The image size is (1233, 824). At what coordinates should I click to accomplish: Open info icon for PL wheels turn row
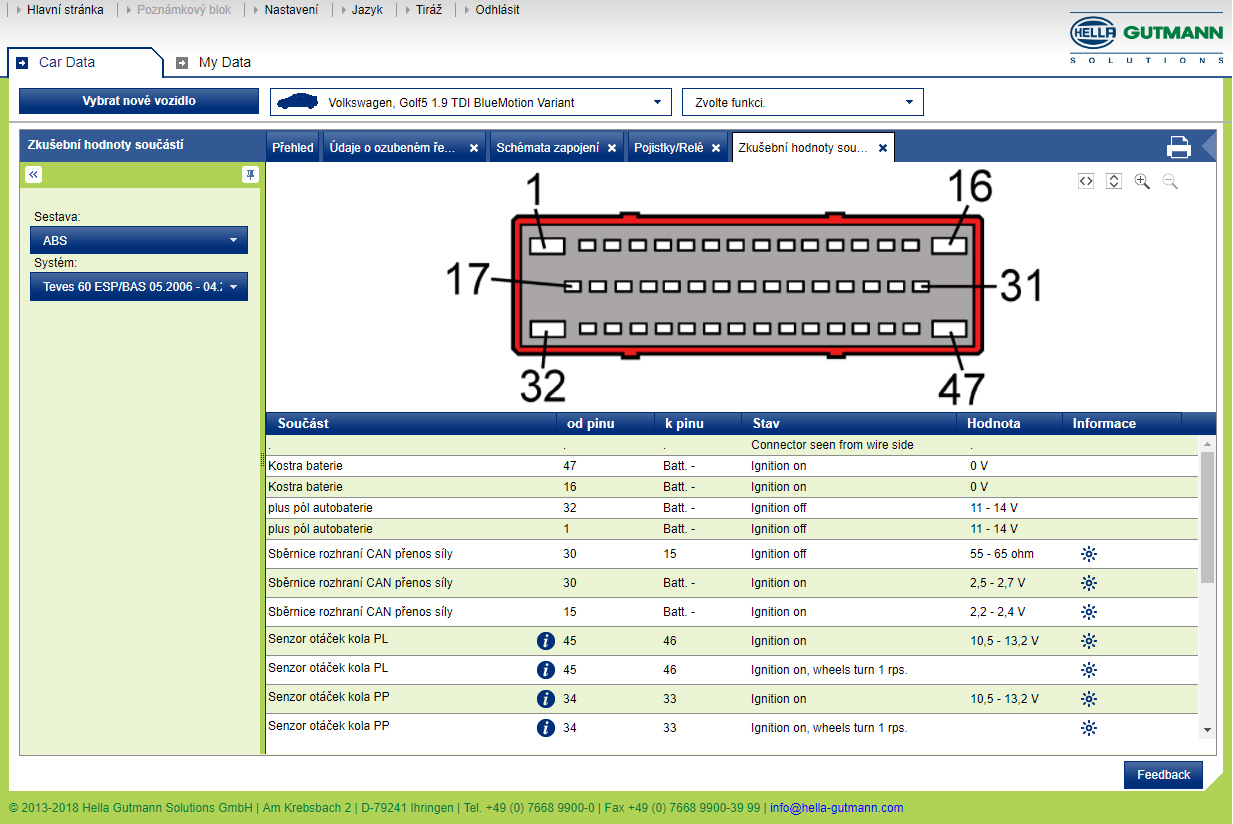click(546, 670)
